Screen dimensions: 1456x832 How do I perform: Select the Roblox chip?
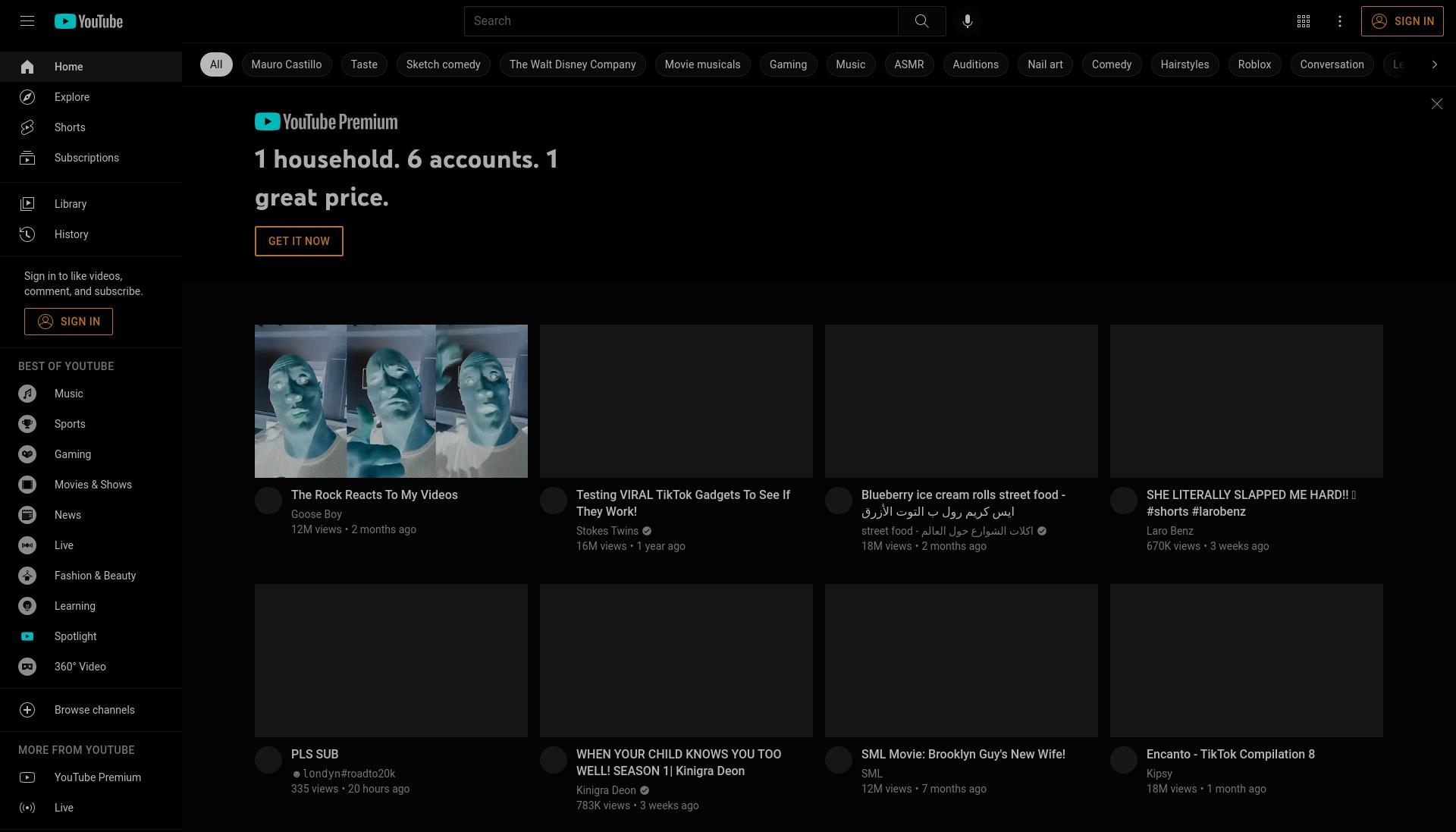click(x=1254, y=64)
